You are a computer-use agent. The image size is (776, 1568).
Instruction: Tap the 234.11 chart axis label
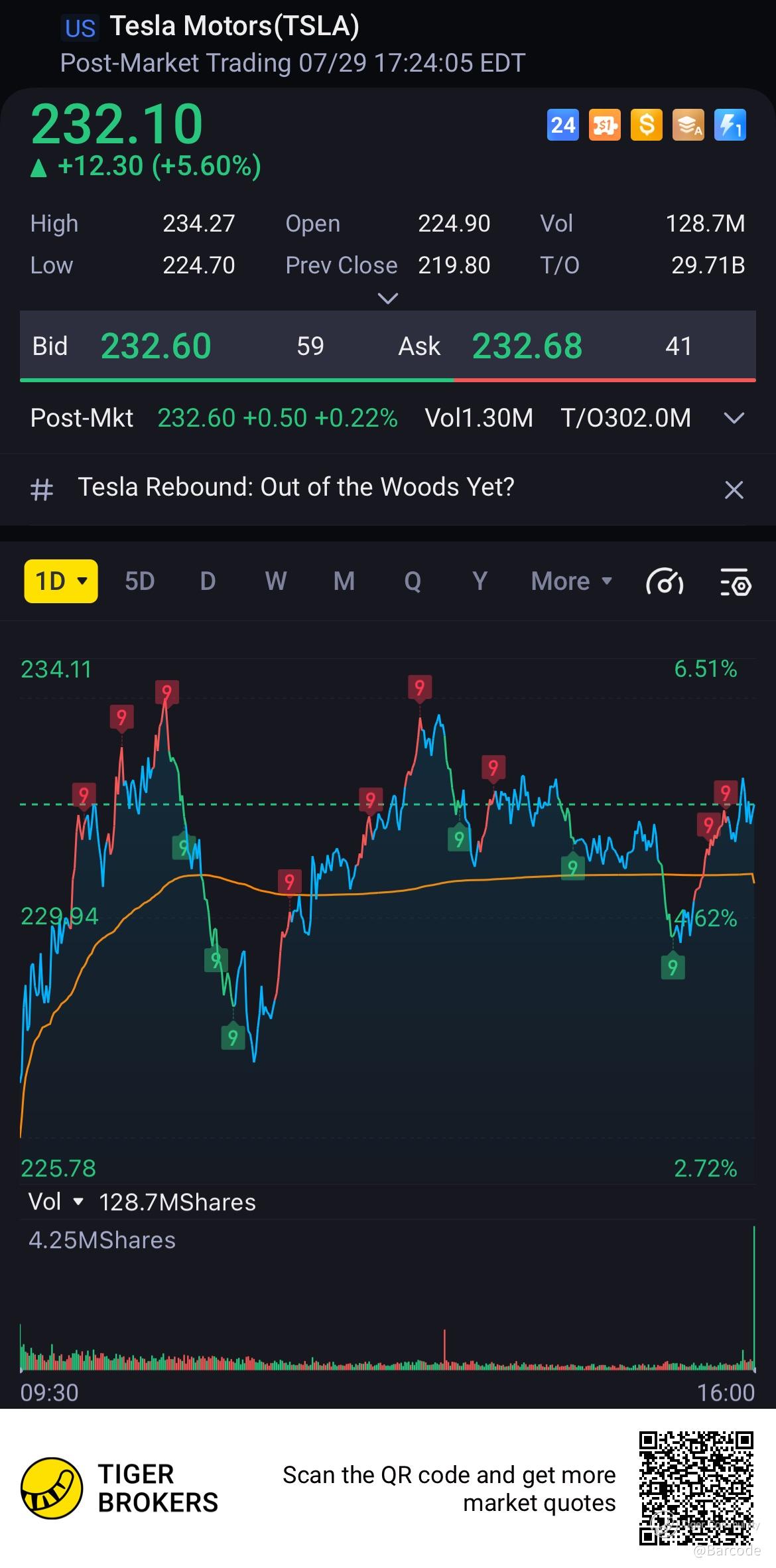(56, 670)
